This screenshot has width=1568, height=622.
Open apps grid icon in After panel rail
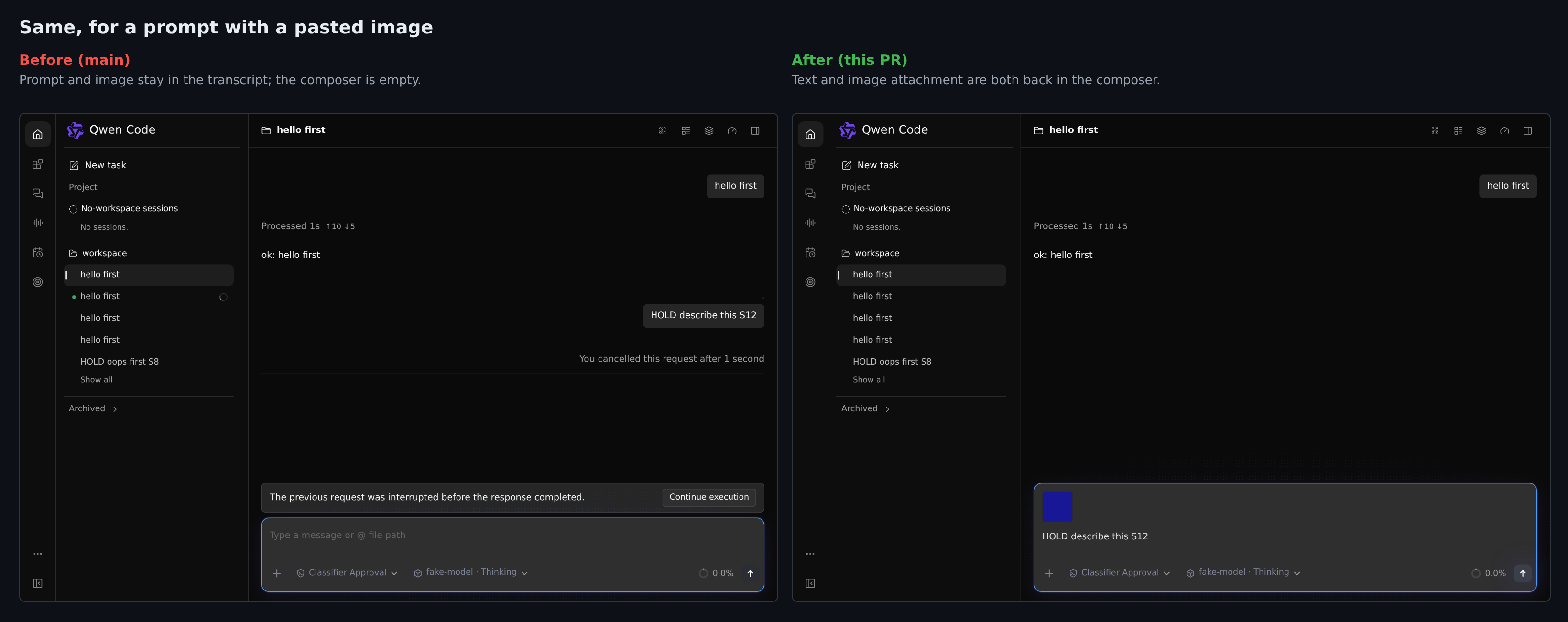[810, 164]
